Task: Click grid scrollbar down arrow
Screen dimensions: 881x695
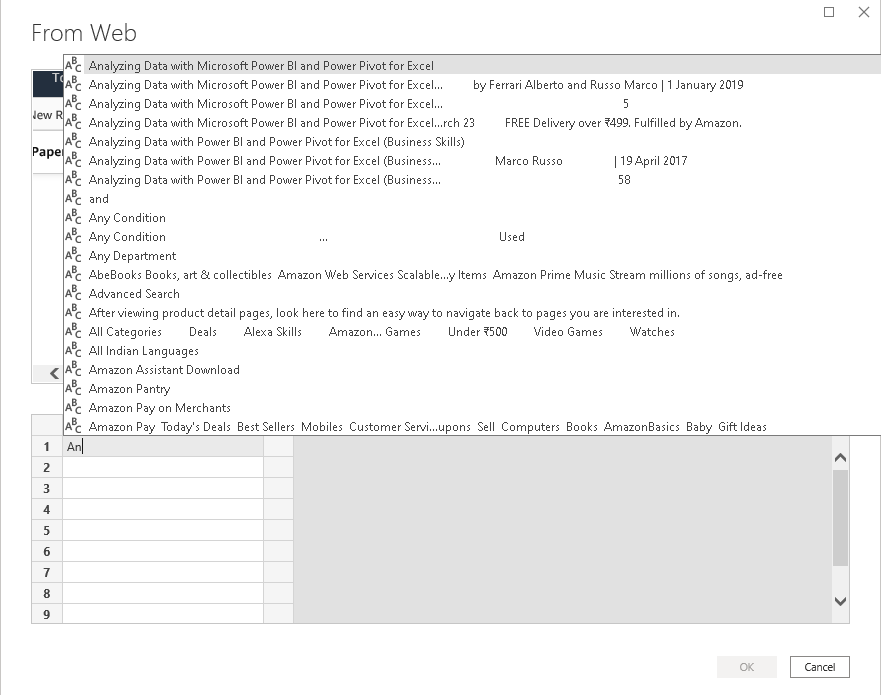Action: coord(841,602)
